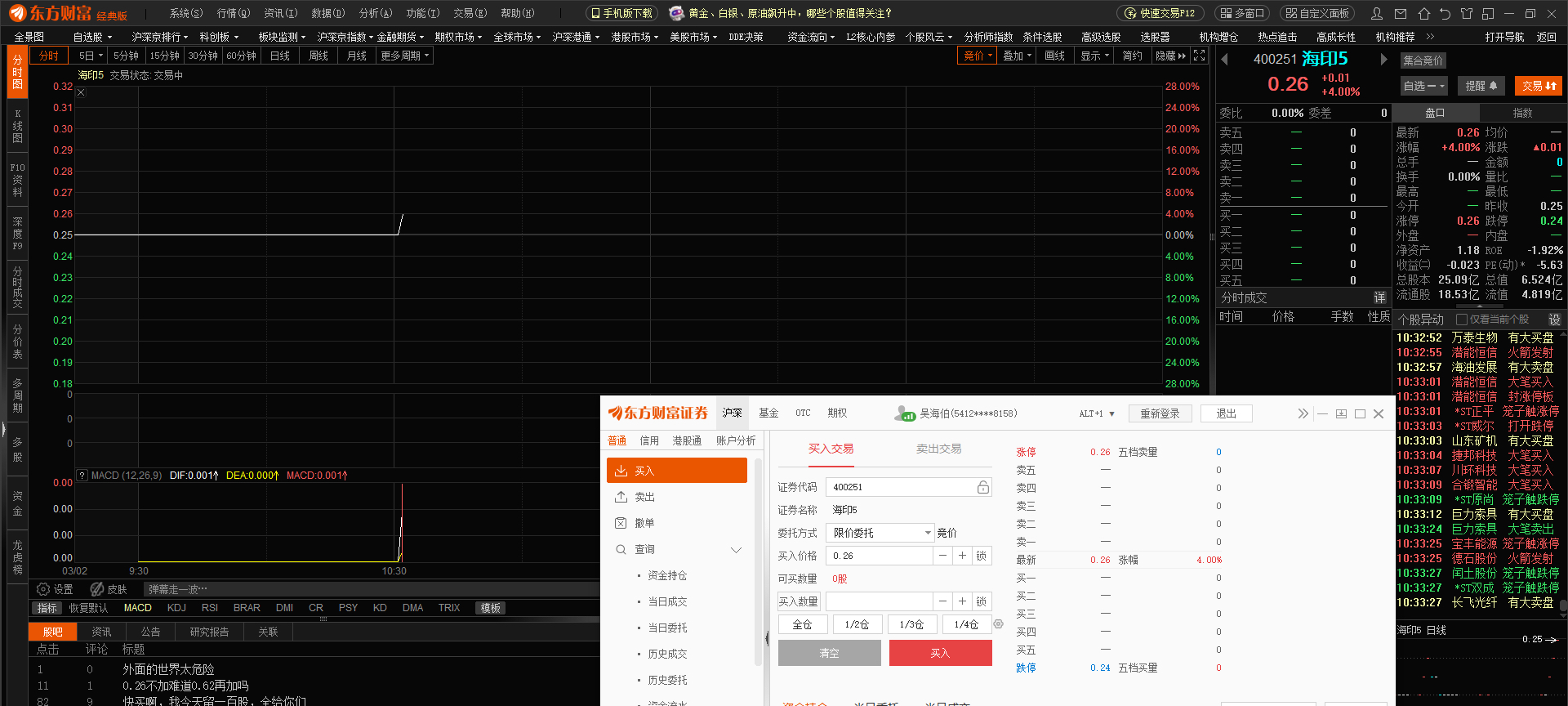
Task: Go to previous stock with left arrow
Action: [1224, 59]
